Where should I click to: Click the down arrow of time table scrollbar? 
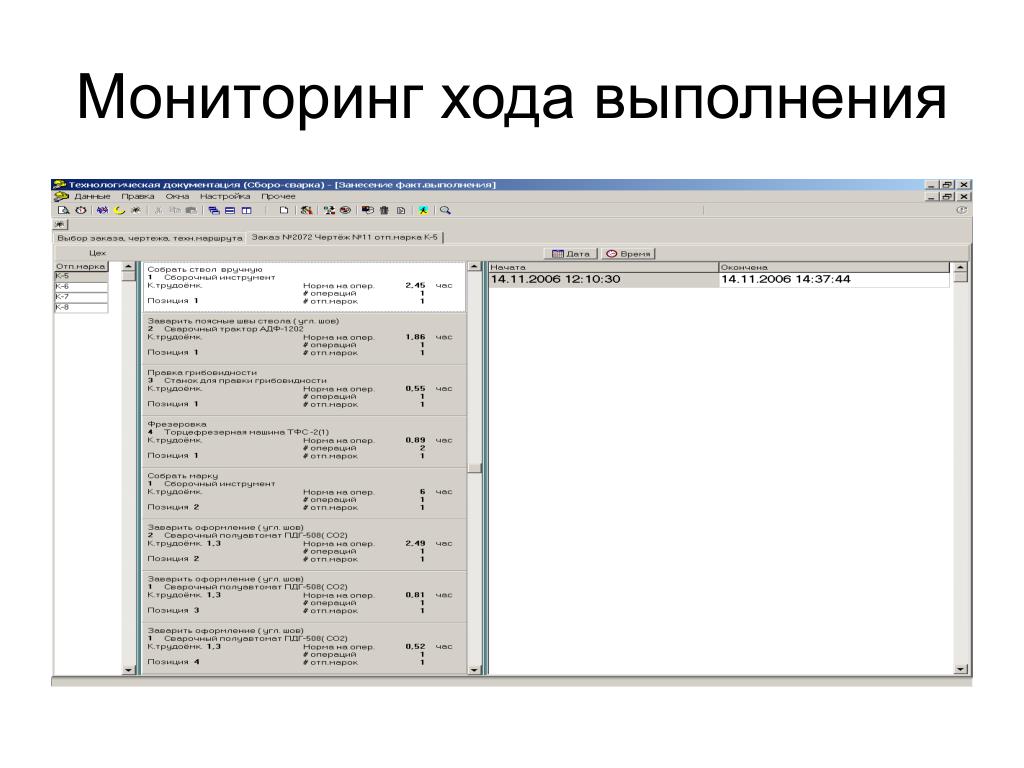click(960, 669)
